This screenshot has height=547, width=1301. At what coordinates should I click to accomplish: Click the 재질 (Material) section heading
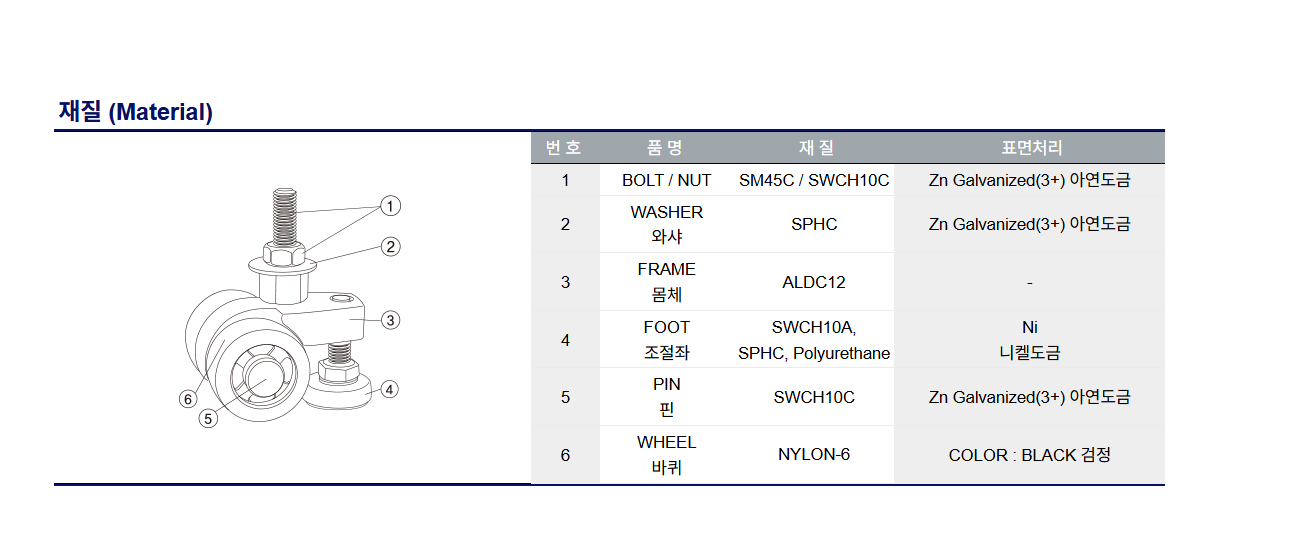click(135, 112)
